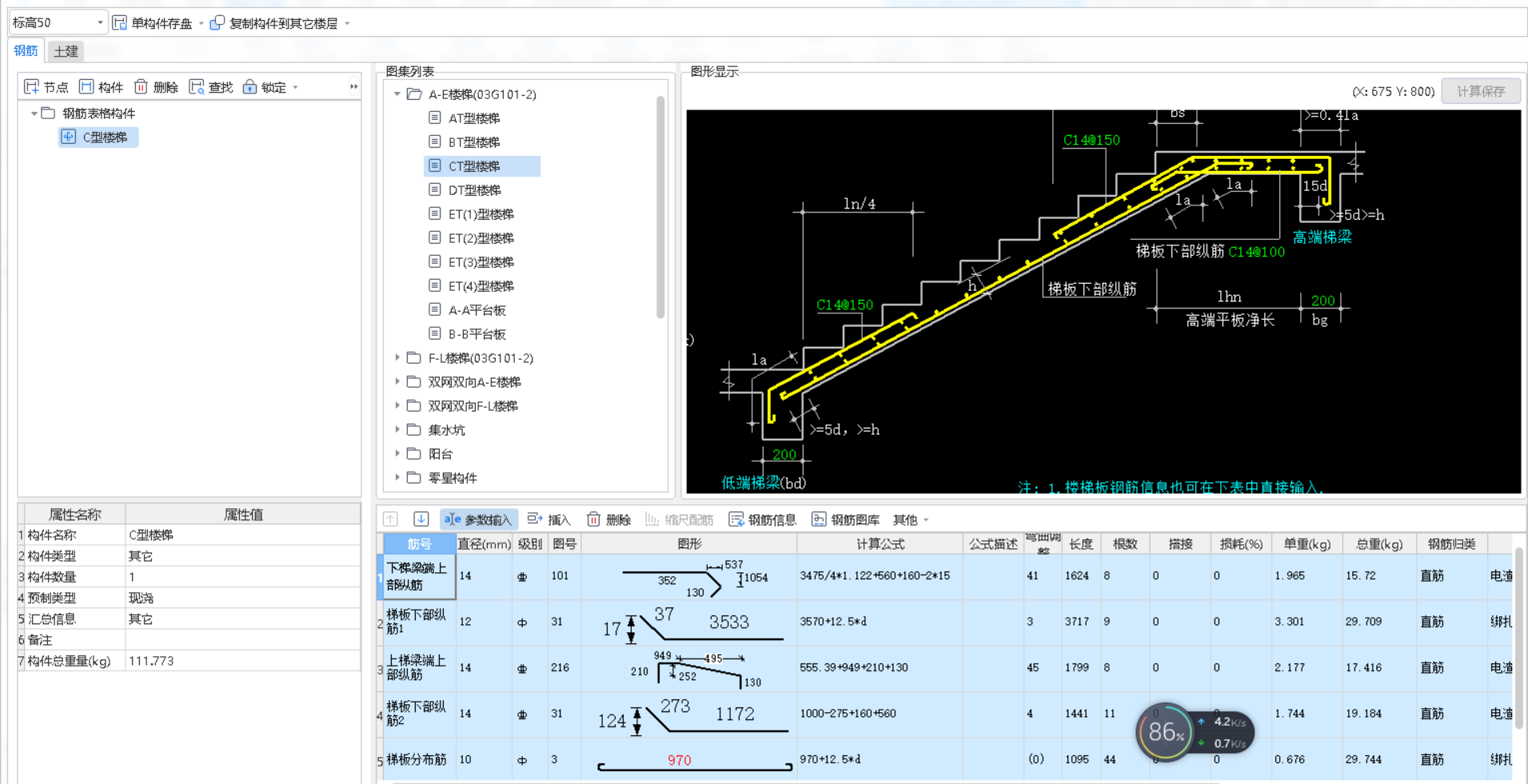The image size is (1528, 784).
Task: Click the 锁定 lock icon
Action: (x=249, y=86)
